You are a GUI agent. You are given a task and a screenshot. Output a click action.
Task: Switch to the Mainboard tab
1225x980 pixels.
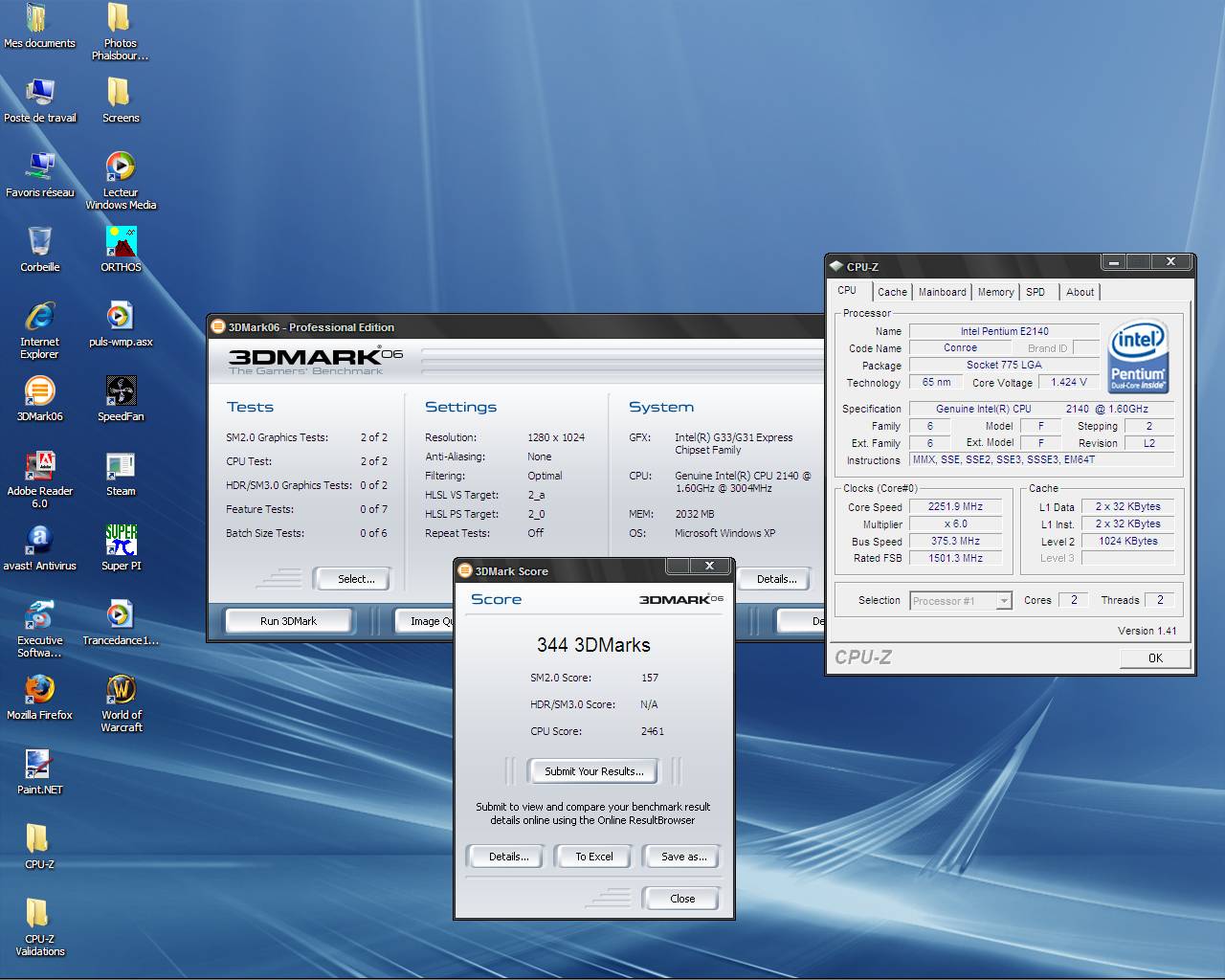[942, 292]
